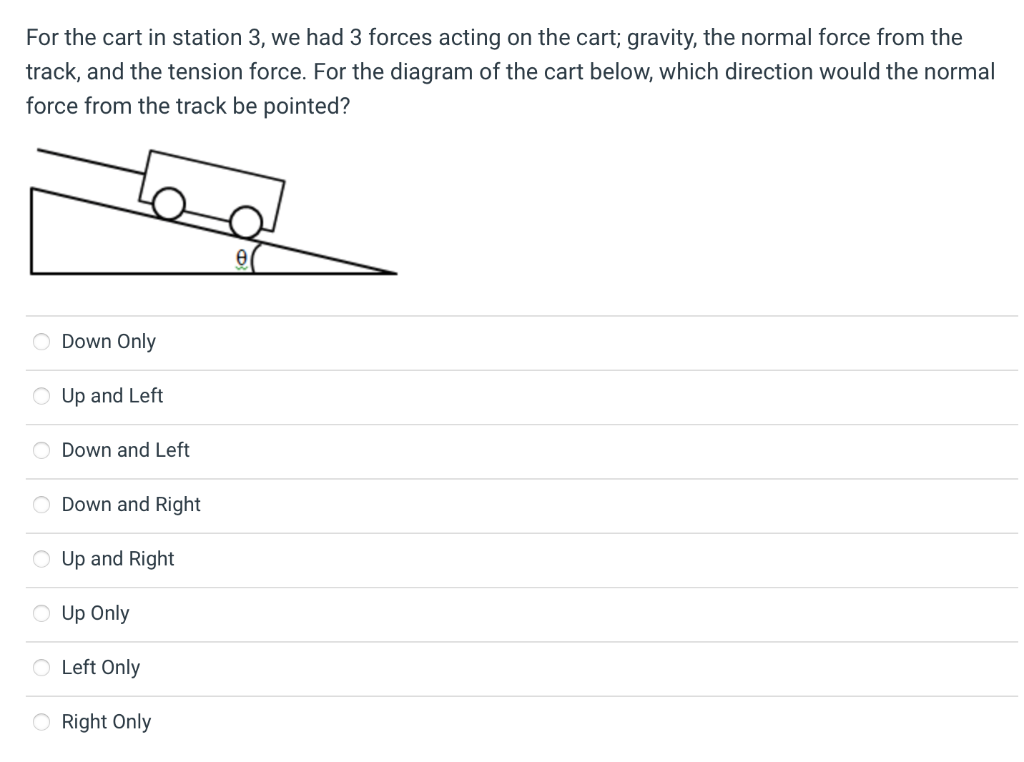
Task: Select the Left Only answer option
Action: [x=41, y=667]
